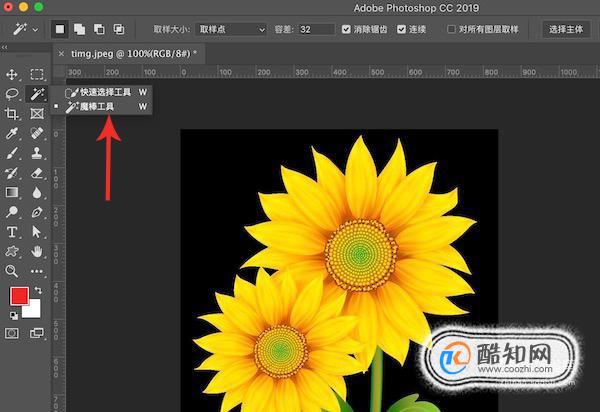This screenshot has width=600, height=412.
Task: Open the 取样大小 dropdown
Action: pos(231,29)
